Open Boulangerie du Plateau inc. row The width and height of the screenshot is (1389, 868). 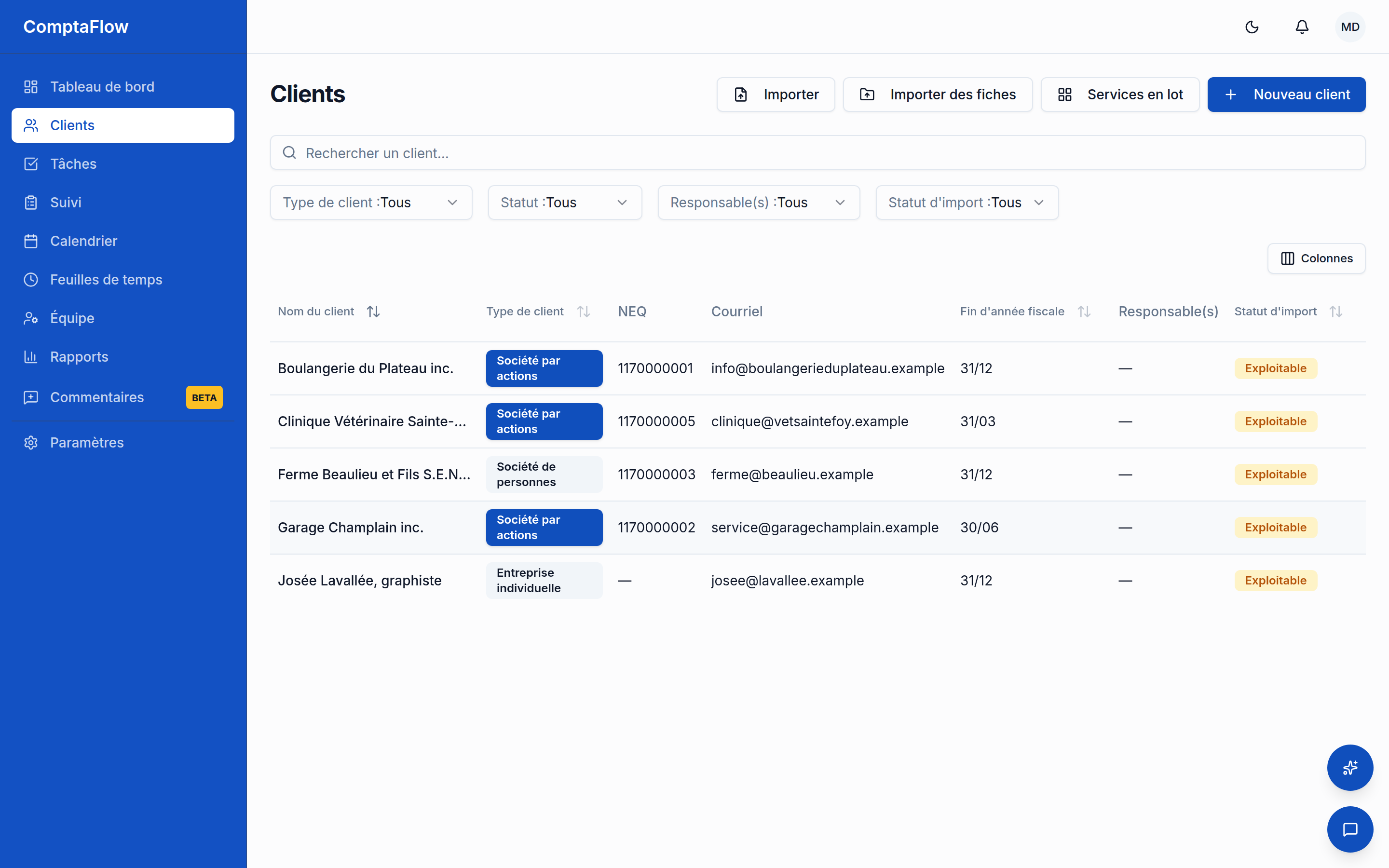click(817, 368)
